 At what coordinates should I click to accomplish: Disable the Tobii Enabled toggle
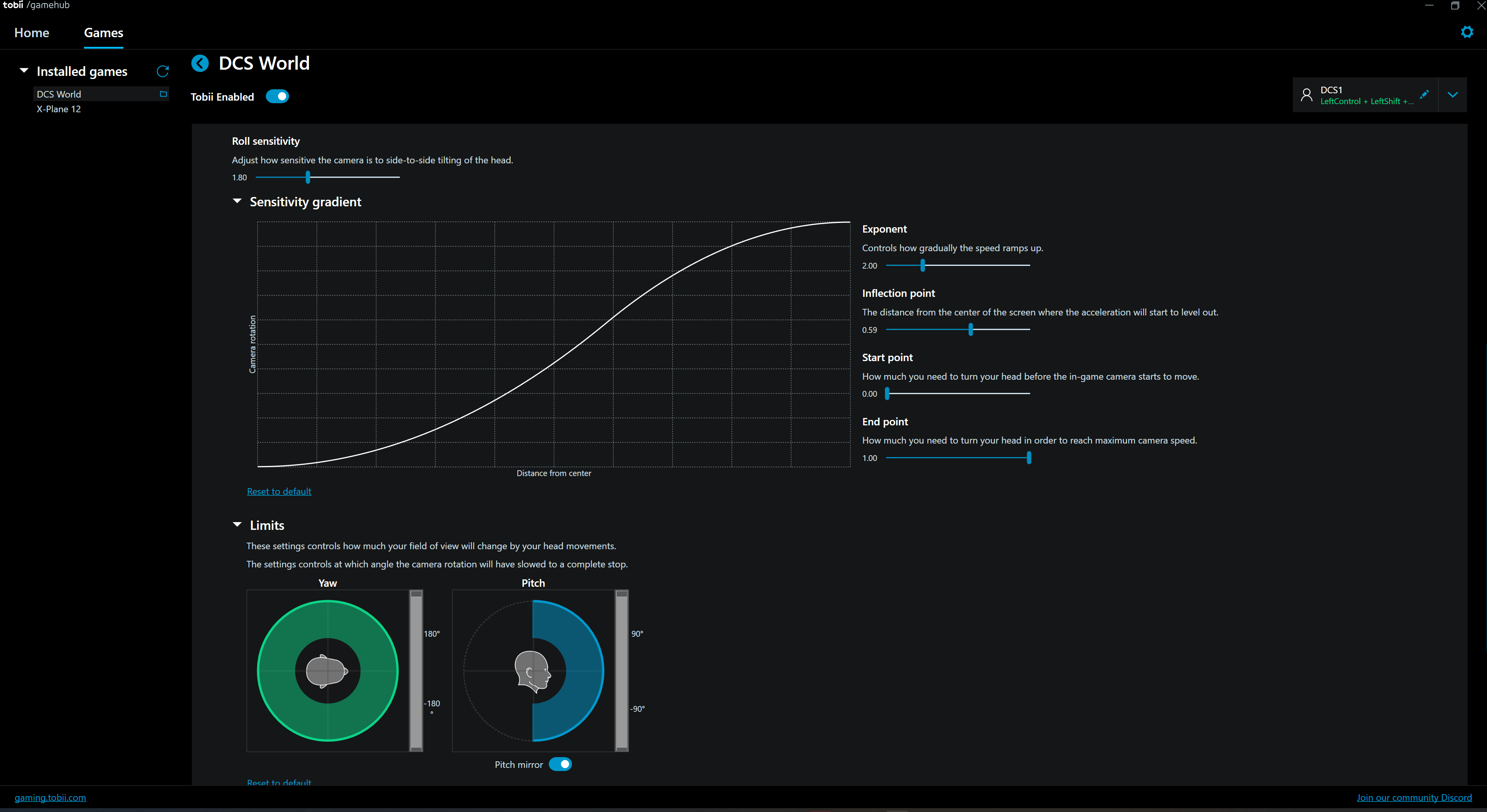278,96
